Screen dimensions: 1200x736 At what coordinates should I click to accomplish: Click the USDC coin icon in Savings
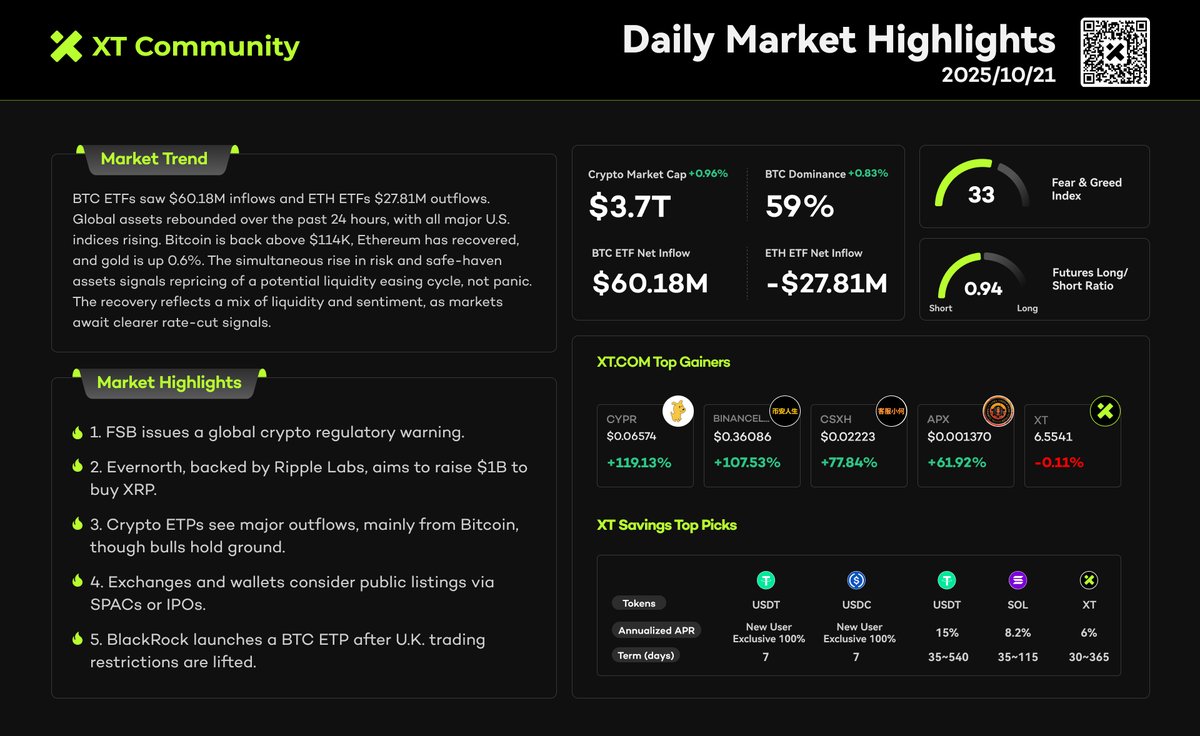click(857, 580)
